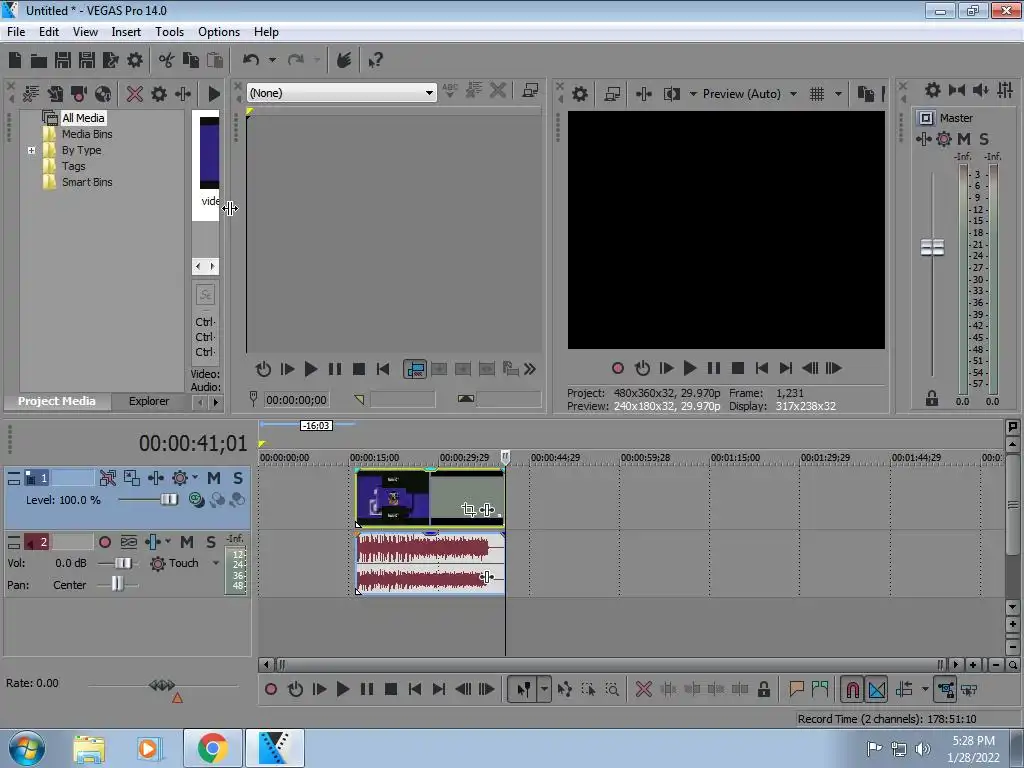Remove selected media with red X icon
1024x768 pixels.
coord(135,94)
